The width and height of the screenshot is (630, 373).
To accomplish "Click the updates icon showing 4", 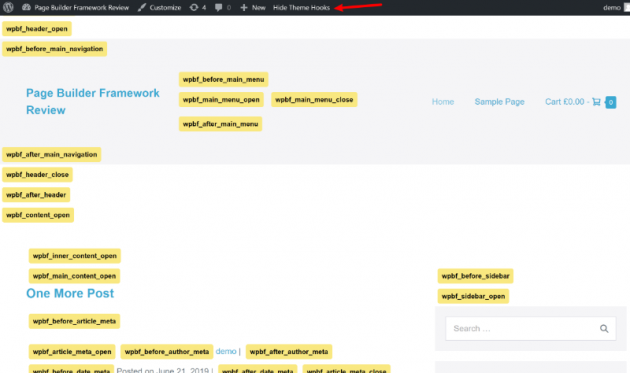I will [198, 7].
